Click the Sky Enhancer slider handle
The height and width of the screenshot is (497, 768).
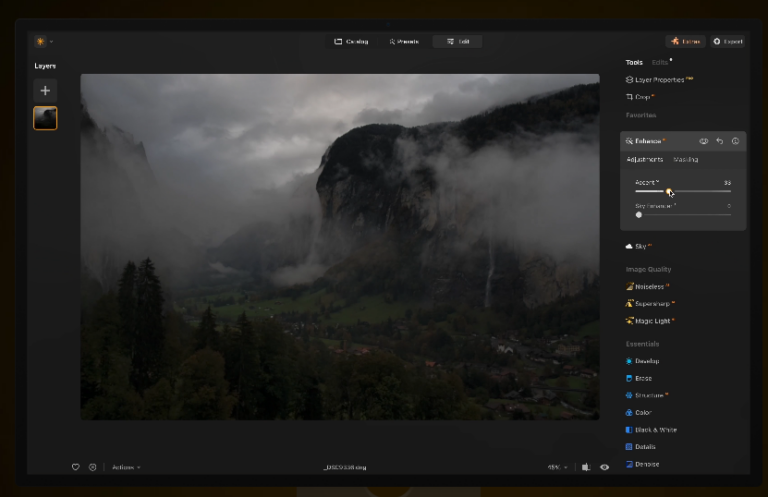pyautogui.click(x=639, y=214)
